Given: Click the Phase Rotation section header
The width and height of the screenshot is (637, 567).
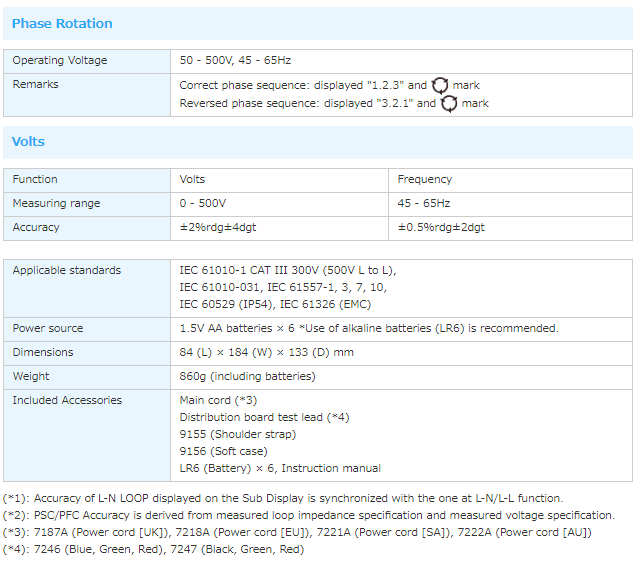Looking at the screenshot, I should (x=62, y=23).
